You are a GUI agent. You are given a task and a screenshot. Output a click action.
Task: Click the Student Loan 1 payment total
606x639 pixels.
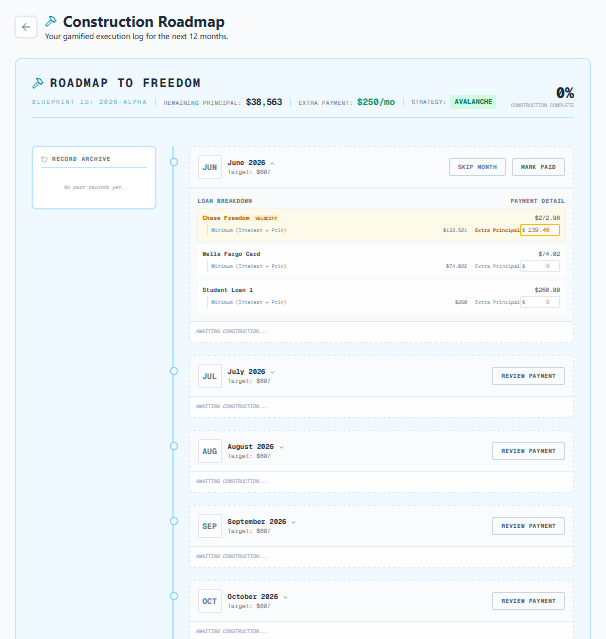[547, 290]
